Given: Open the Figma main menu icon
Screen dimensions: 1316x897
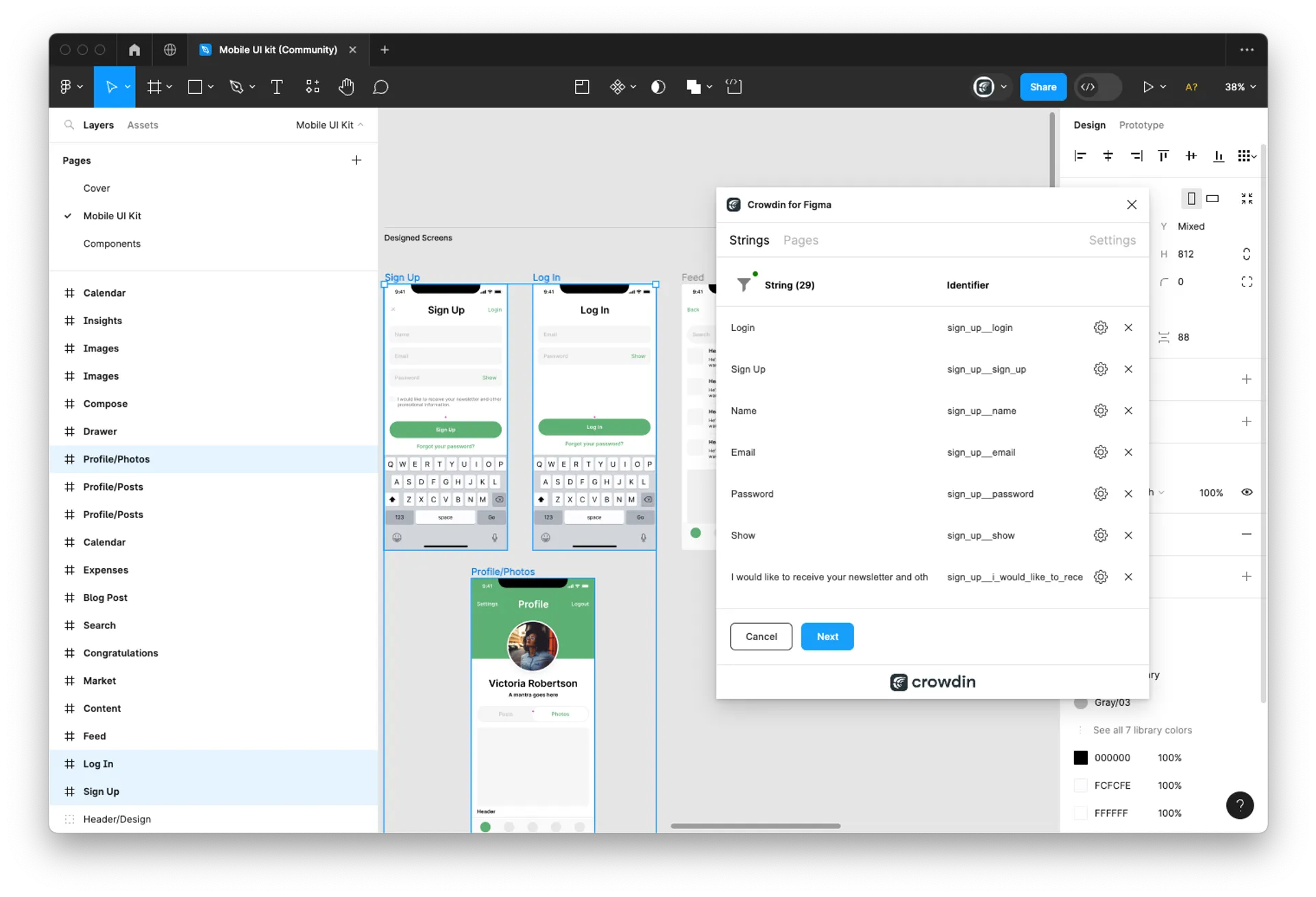Looking at the screenshot, I should click(66, 86).
